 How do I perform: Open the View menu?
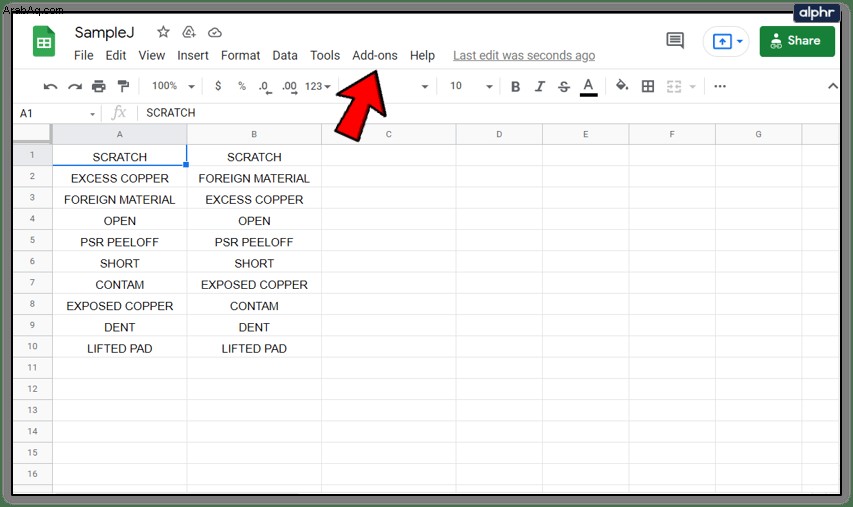151,55
